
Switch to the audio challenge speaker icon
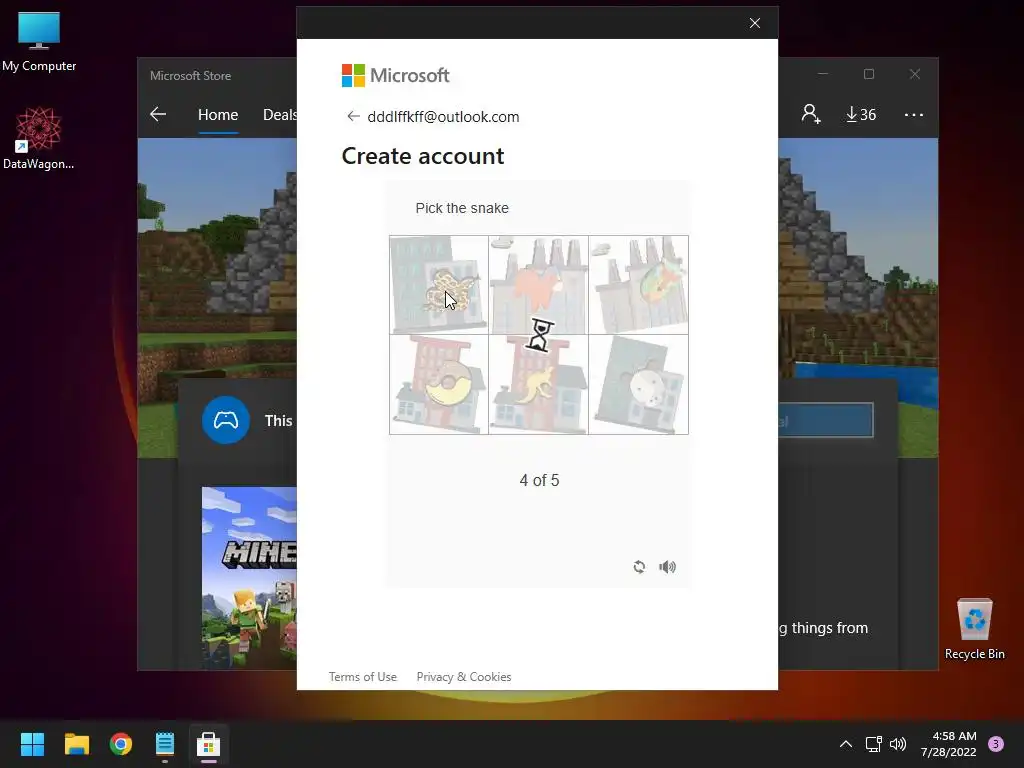(x=667, y=567)
